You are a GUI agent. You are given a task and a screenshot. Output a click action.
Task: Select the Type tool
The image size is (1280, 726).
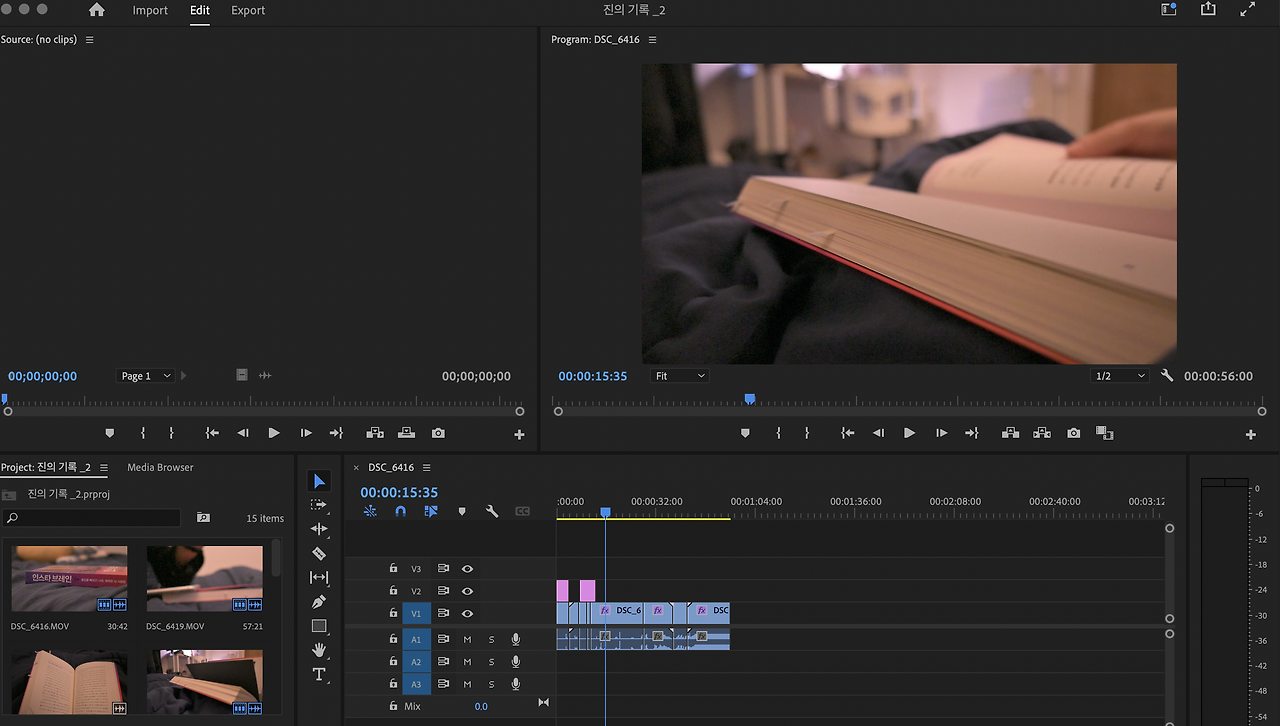(x=319, y=675)
